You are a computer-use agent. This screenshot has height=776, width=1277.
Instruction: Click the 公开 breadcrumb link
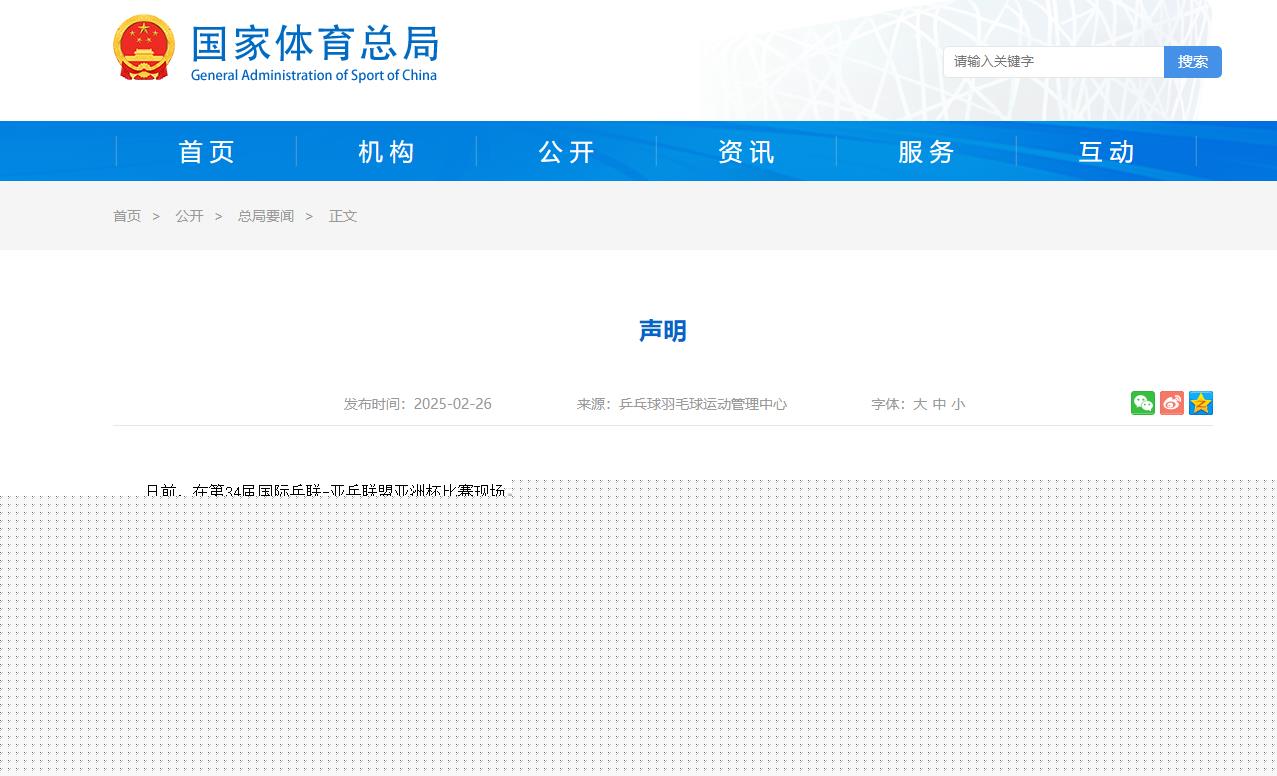[x=189, y=216]
